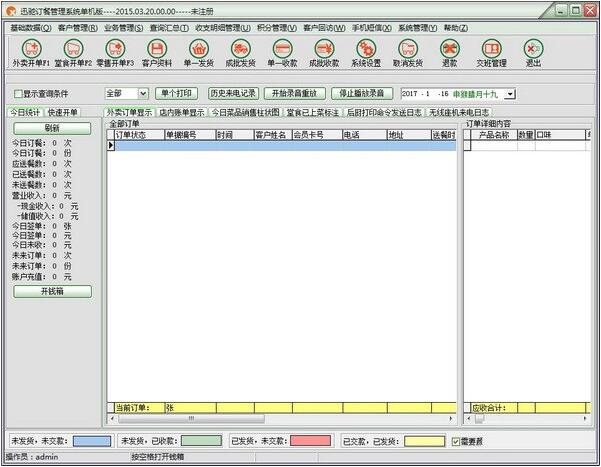
Task: Enable the 显示查询条件 checkbox
Action: click(17, 94)
